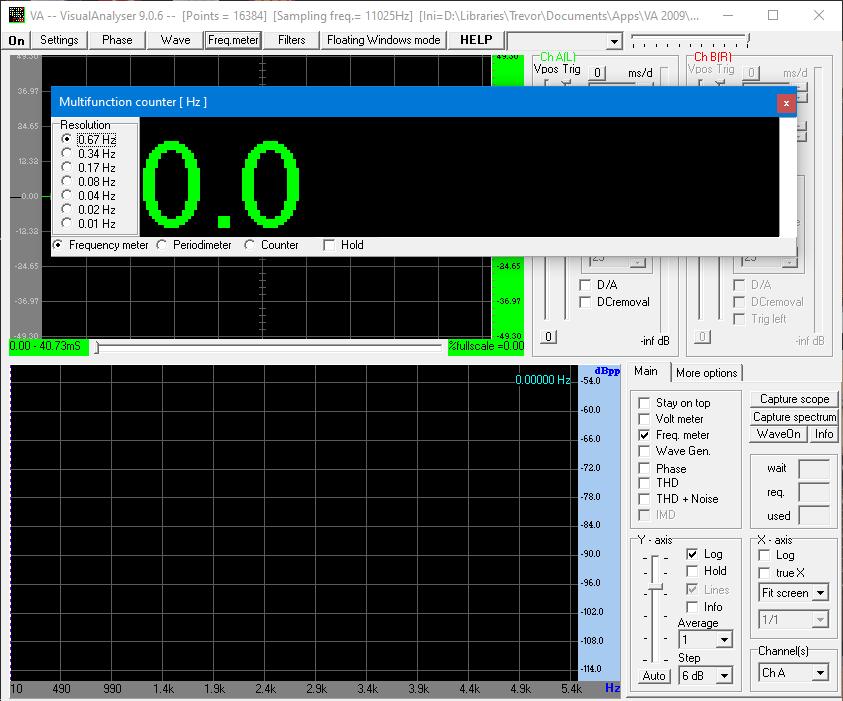
Task: Select 0.17 Hz resolution
Action: point(67,167)
